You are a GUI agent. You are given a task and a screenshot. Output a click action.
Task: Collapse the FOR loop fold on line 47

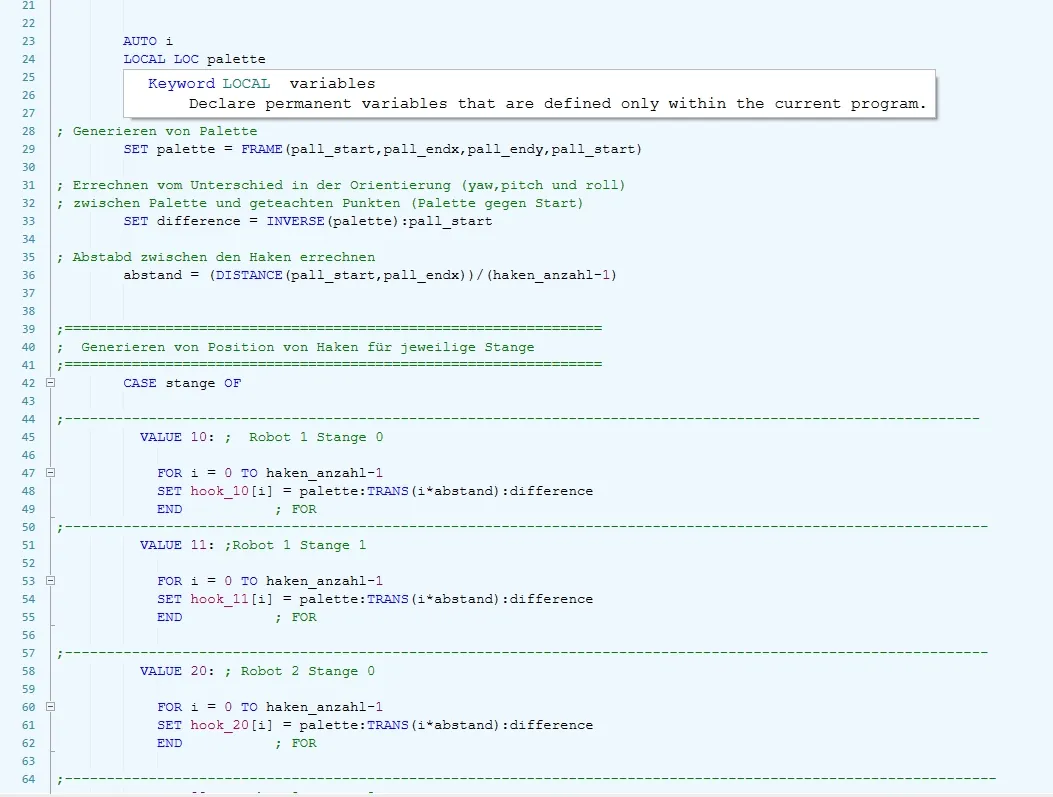(x=50, y=473)
